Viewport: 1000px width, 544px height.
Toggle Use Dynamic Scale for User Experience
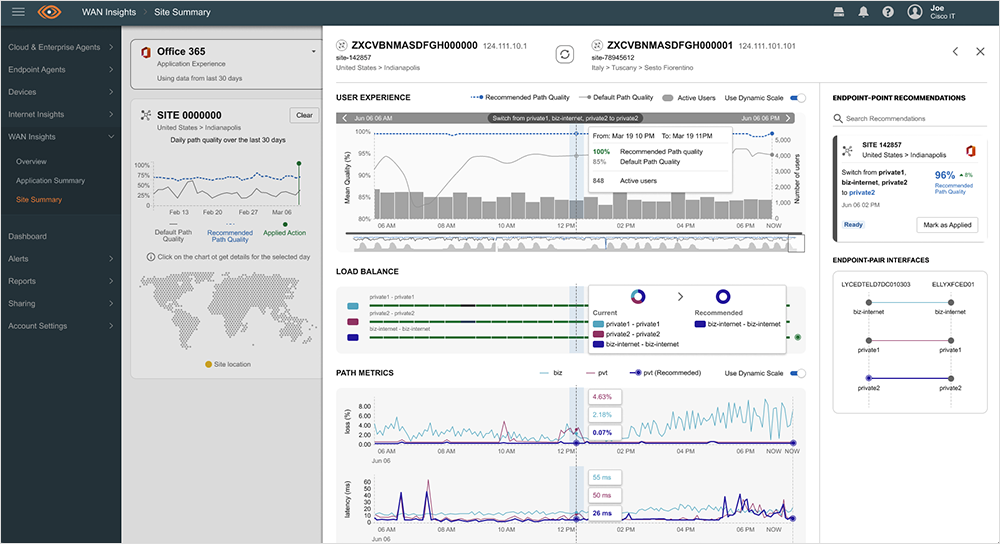pos(798,98)
